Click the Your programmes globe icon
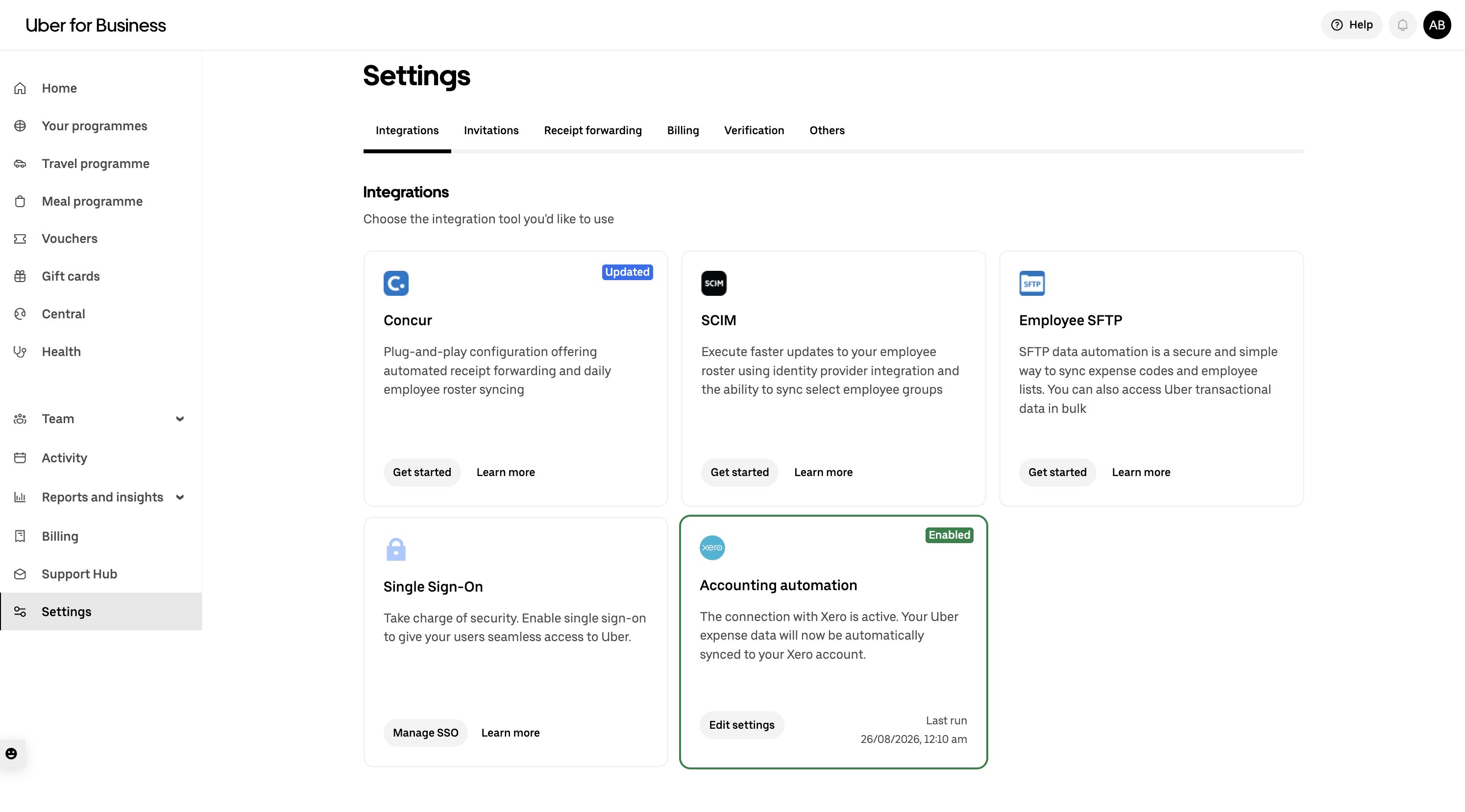The width and height of the screenshot is (1465, 812). 20,126
